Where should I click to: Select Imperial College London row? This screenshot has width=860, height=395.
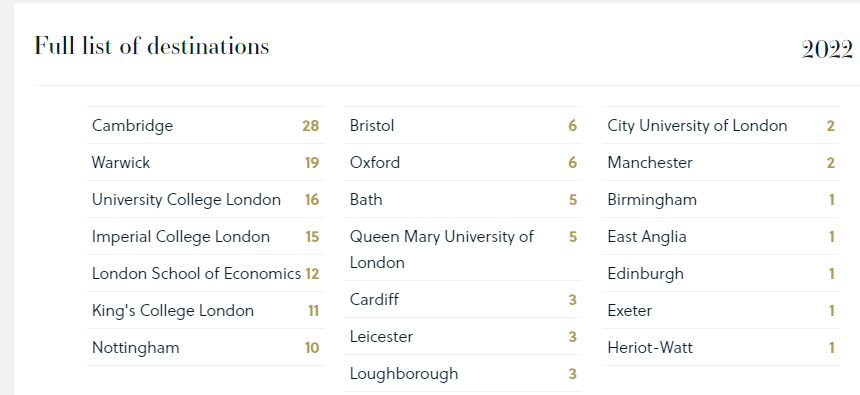click(206, 236)
